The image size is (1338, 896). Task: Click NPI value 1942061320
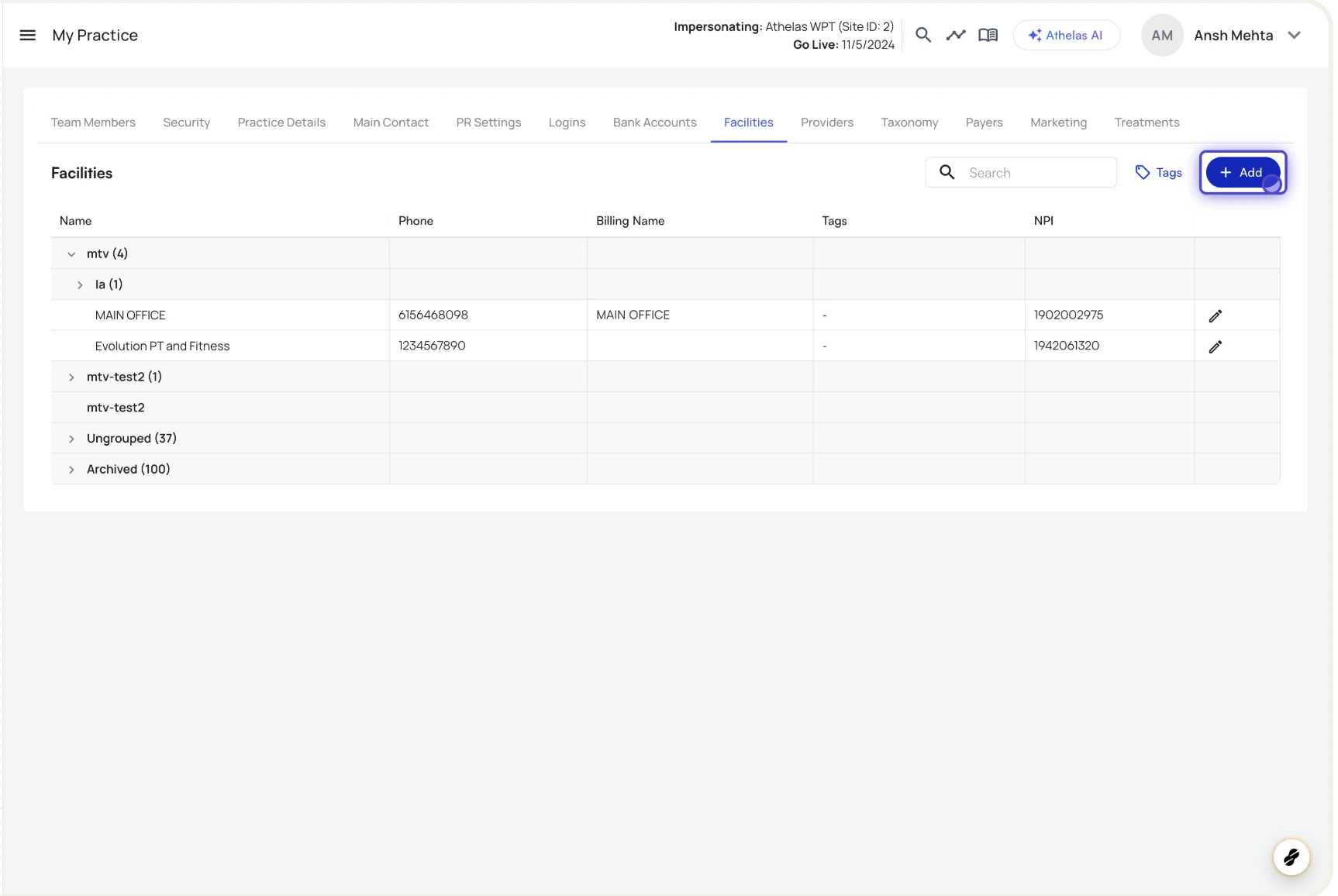(x=1066, y=346)
